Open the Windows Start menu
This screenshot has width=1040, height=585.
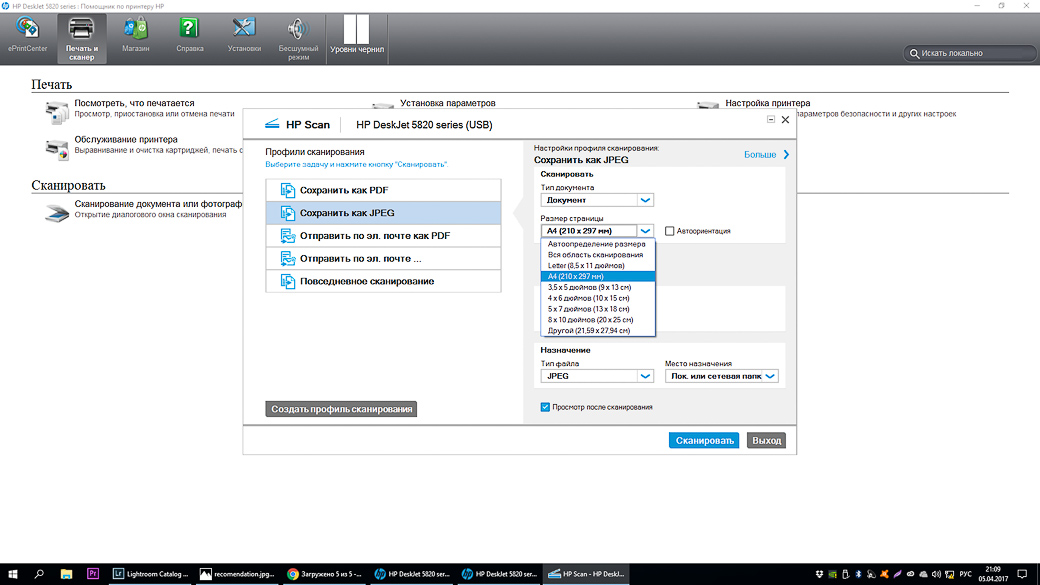pyautogui.click(x=13, y=574)
